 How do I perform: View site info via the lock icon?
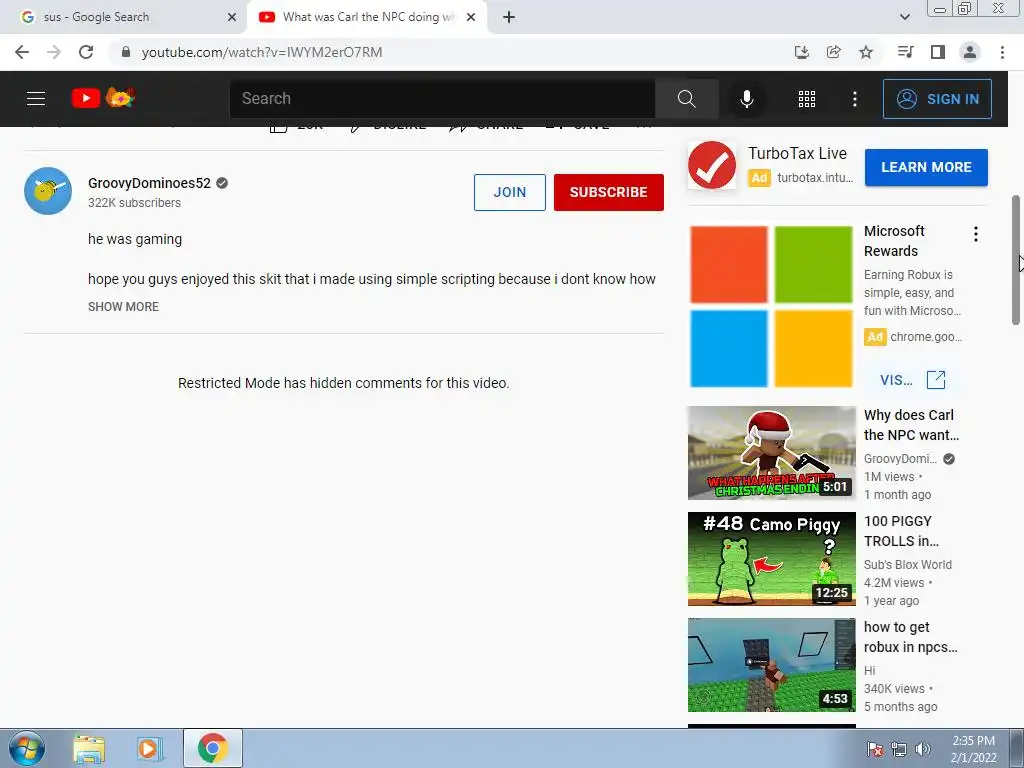coord(126,52)
